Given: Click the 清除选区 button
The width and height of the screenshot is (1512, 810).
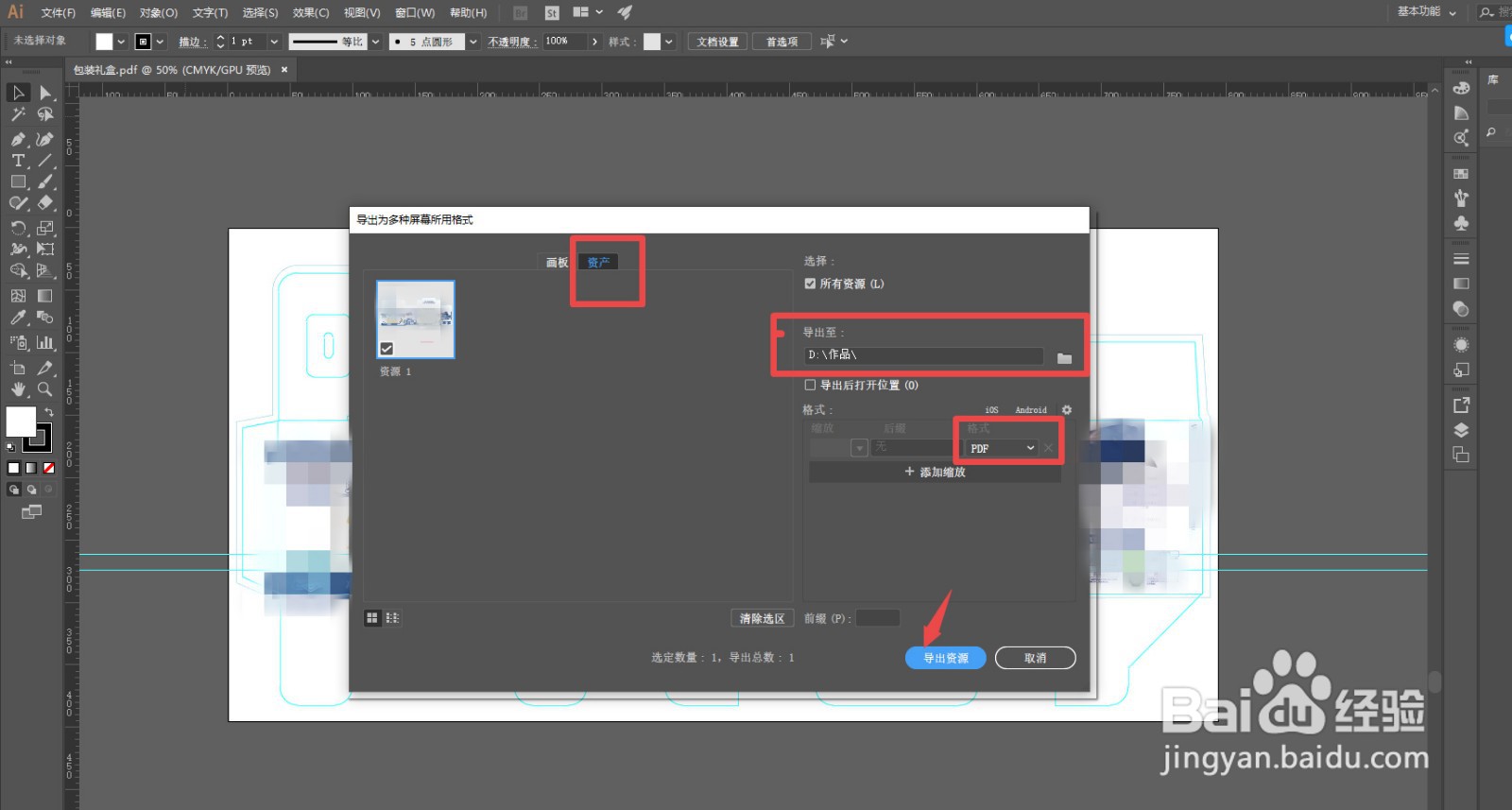Looking at the screenshot, I should click(x=762, y=618).
